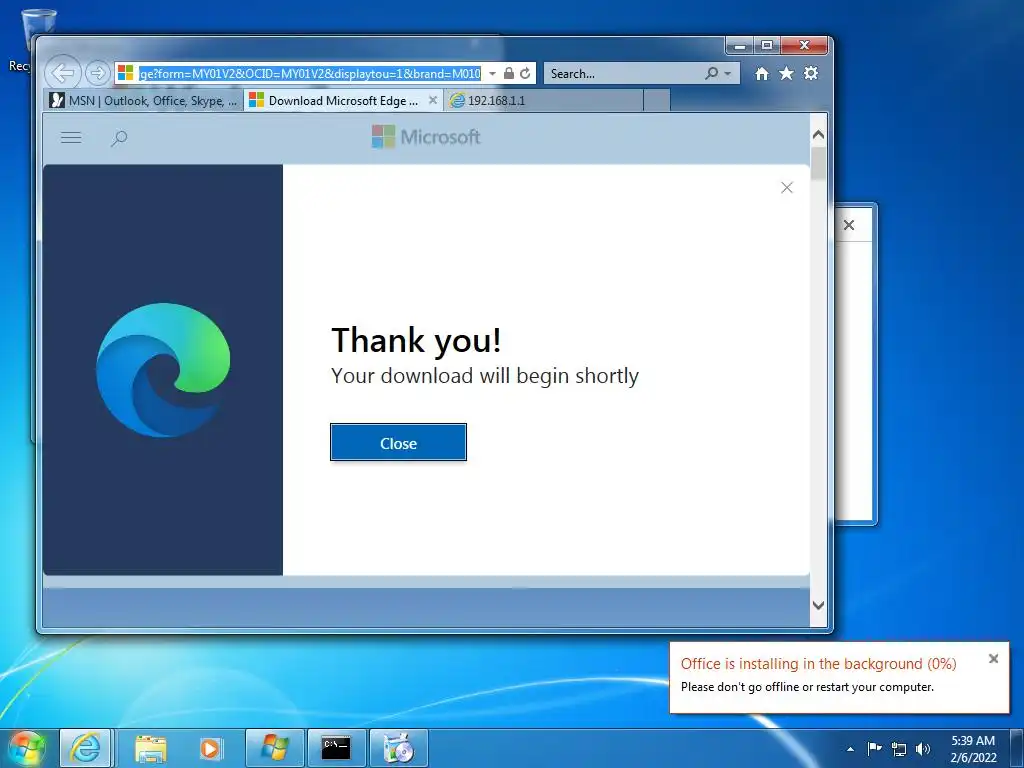Open the File Explorer taskbar icon
Image resolution: width=1024 pixels, height=768 pixels.
point(150,748)
